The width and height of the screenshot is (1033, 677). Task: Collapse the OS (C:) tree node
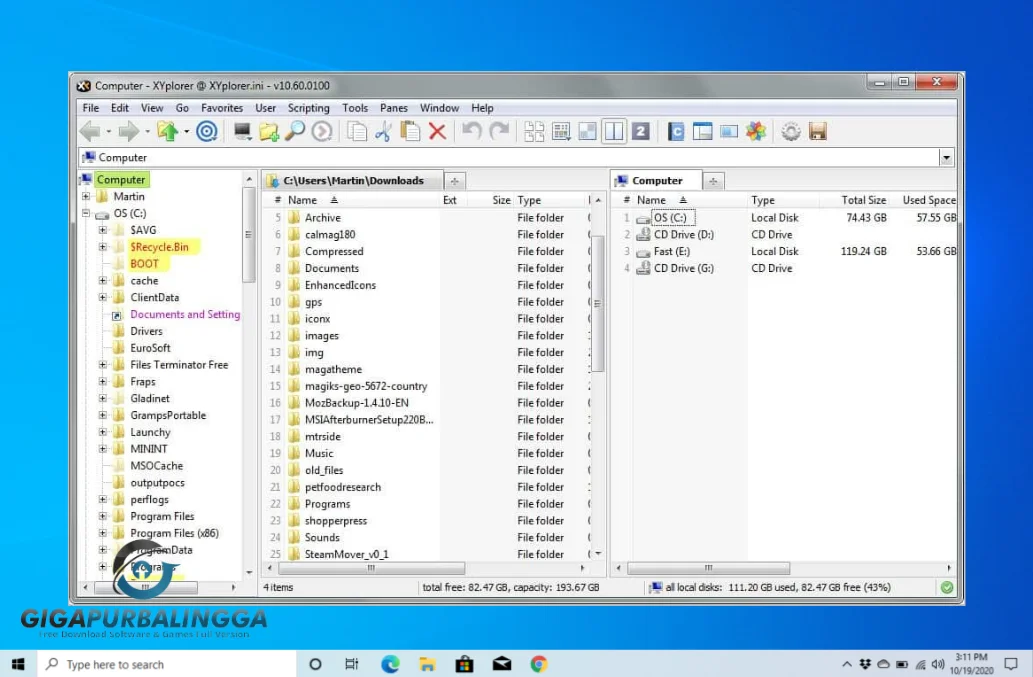click(86, 212)
